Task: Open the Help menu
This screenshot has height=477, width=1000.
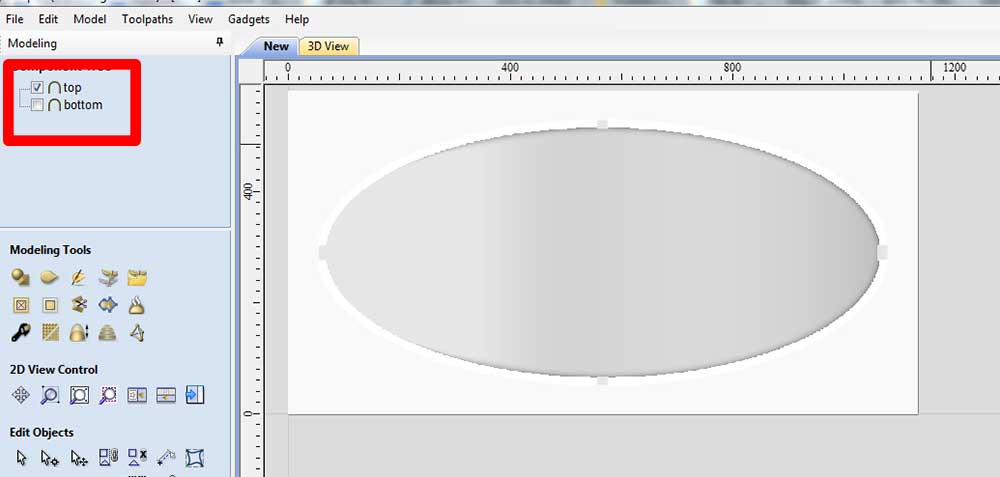Action: click(297, 19)
